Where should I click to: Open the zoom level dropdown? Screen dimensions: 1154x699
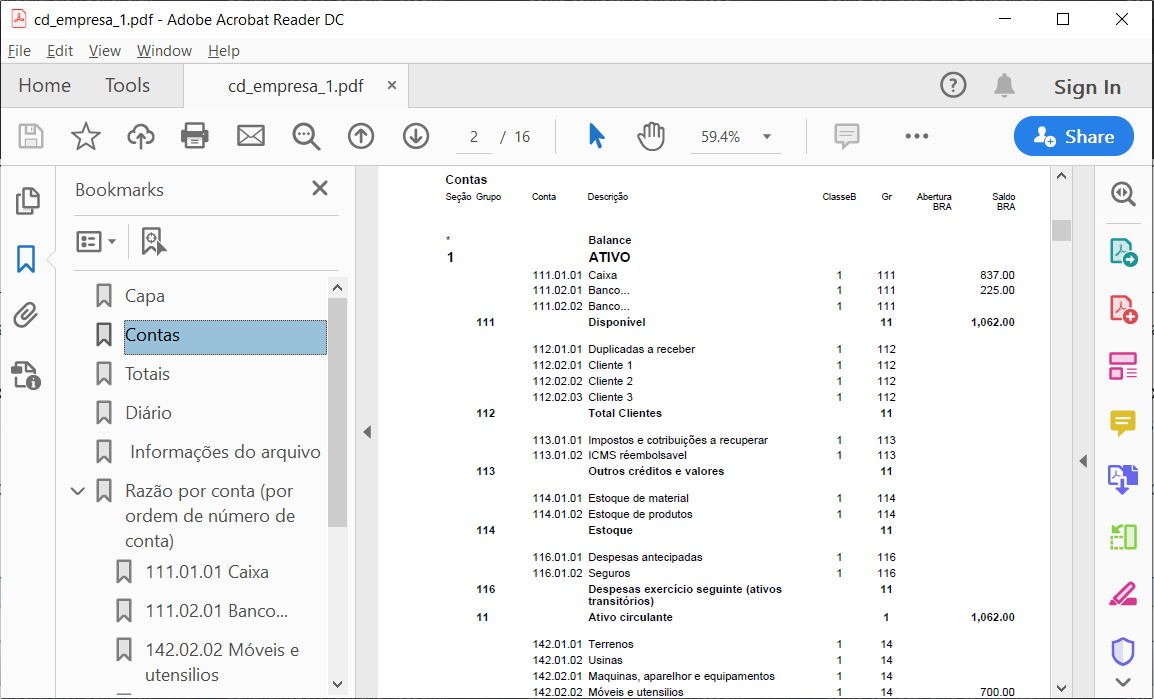coord(767,137)
